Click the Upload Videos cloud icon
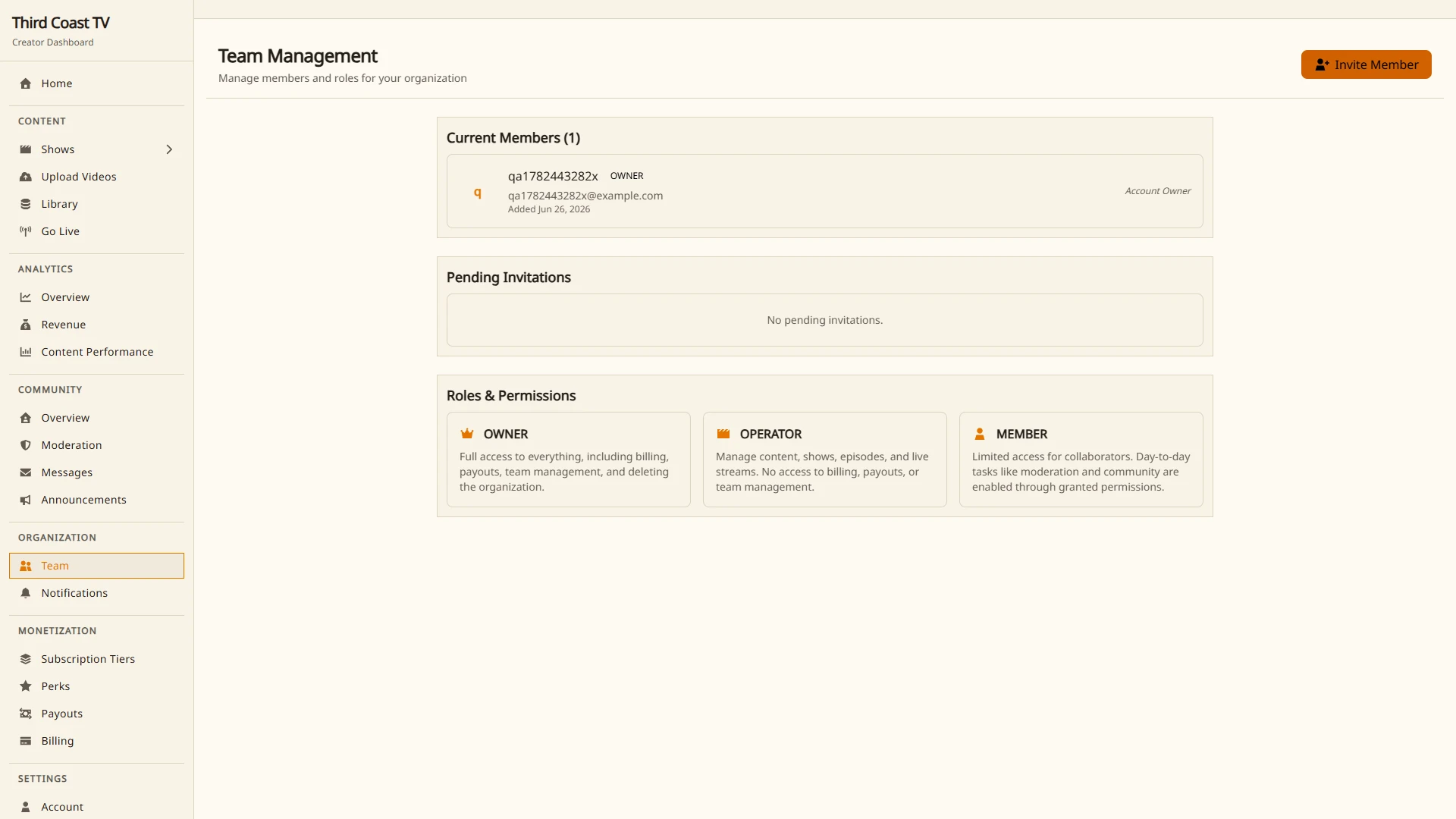The width and height of the screenshot is (1456, 819). pos(26,177)
